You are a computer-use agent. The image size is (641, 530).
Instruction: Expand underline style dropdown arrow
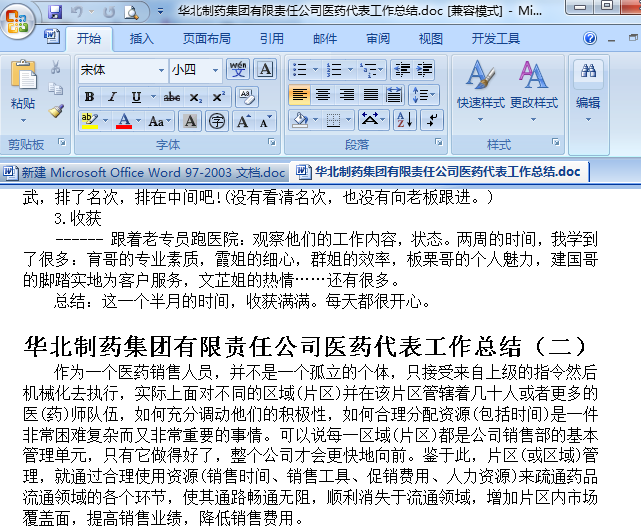point(153,97)
